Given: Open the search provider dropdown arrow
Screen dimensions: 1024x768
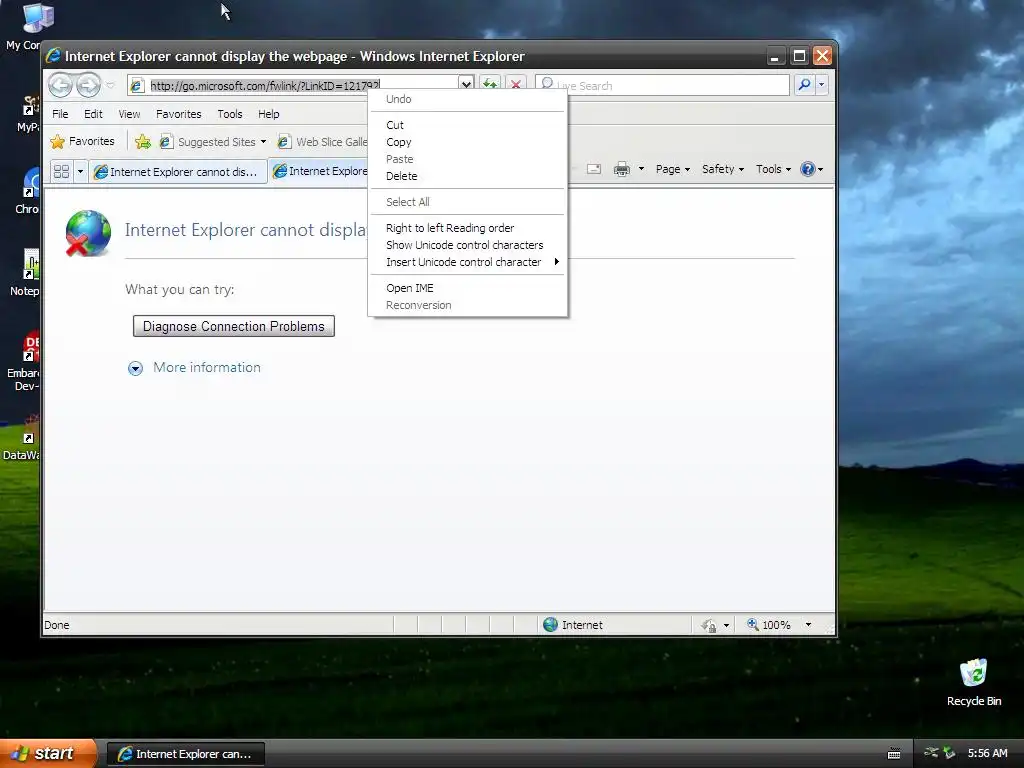Looking at the screenshot, I should tap(822, 85).
